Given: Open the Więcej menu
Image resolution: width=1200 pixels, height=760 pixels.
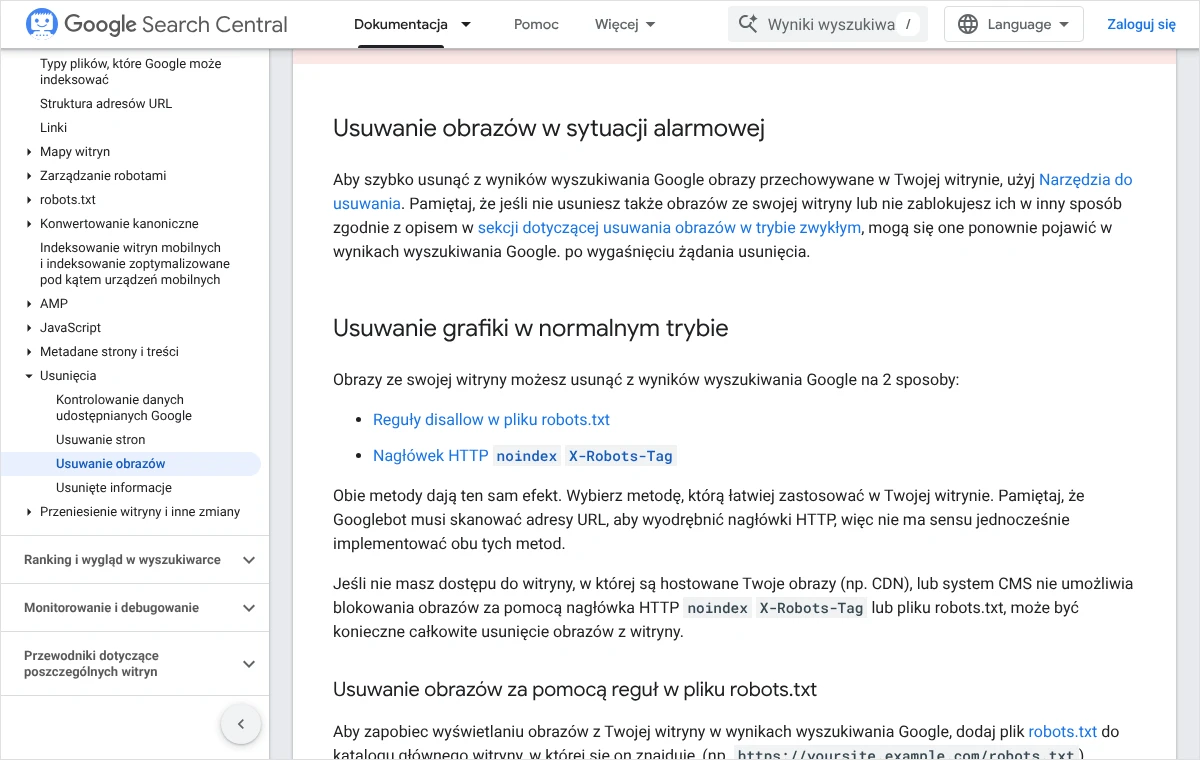Looking at the screenshot, I should (625, 24).
